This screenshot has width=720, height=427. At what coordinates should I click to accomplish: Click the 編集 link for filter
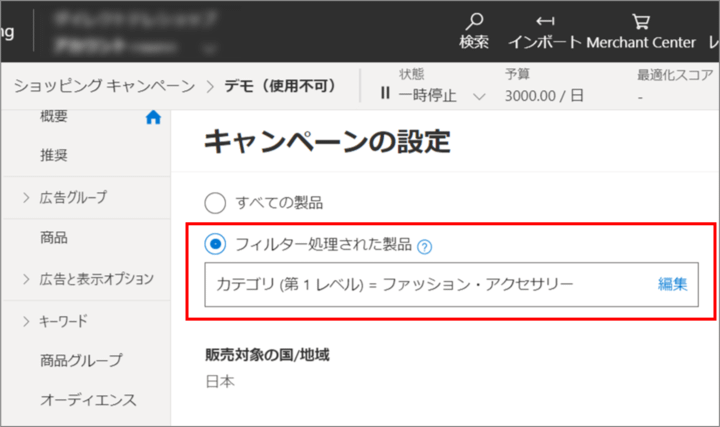(672, 284)
